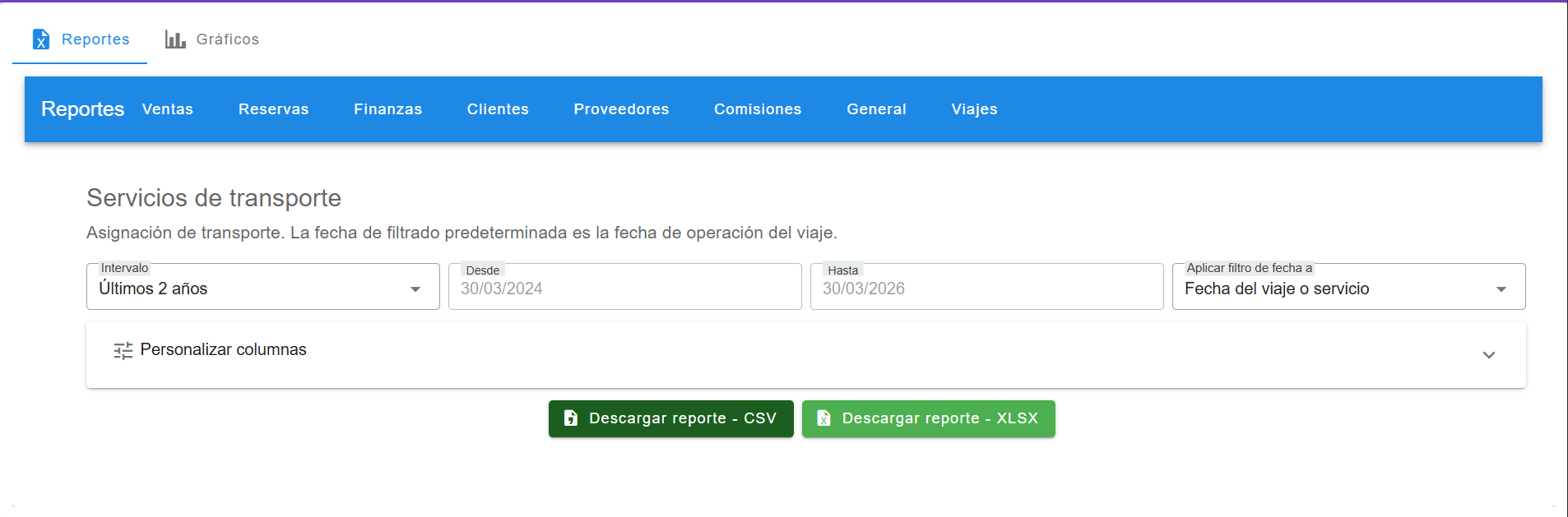The image size is (1568, 517).
Task: Click the Desde date field
Action: coord(624,289)
